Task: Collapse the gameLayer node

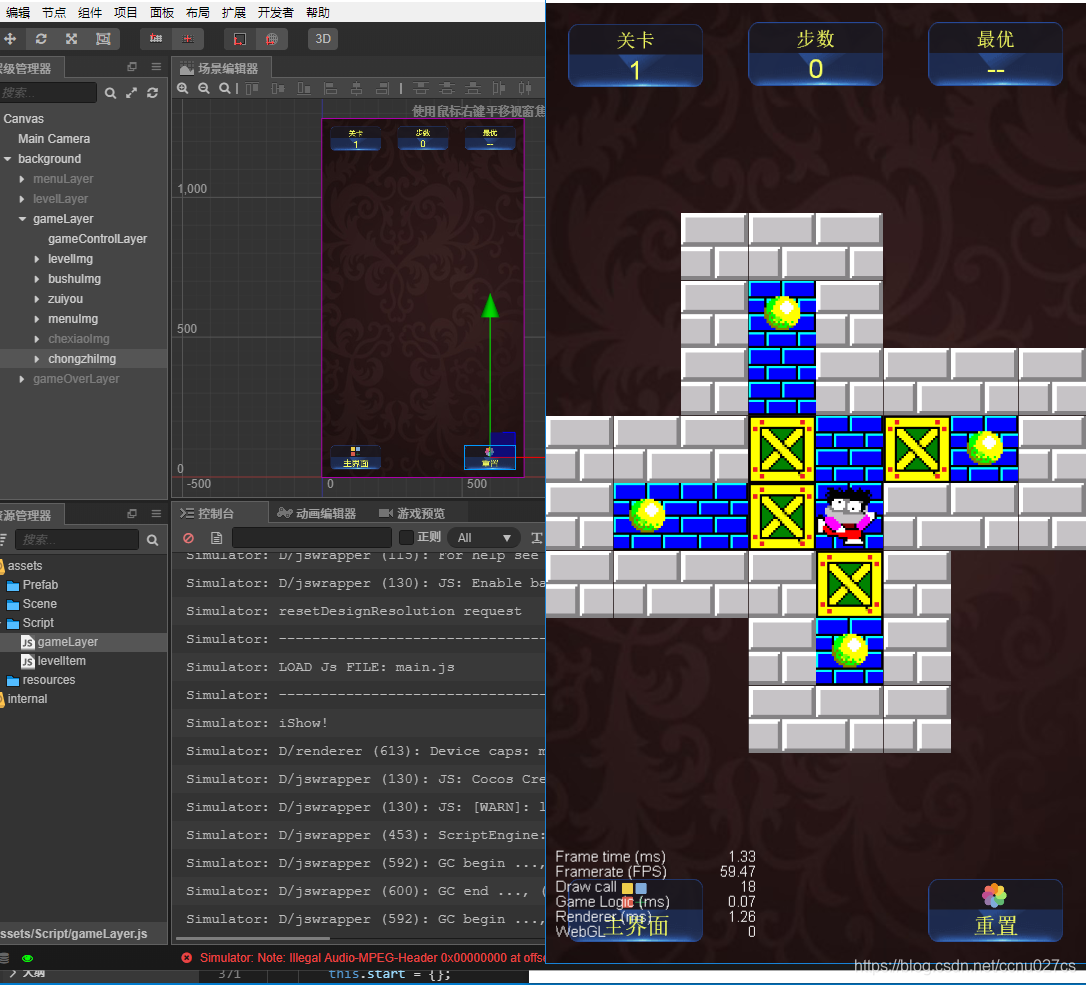Action: pos(22,219)
